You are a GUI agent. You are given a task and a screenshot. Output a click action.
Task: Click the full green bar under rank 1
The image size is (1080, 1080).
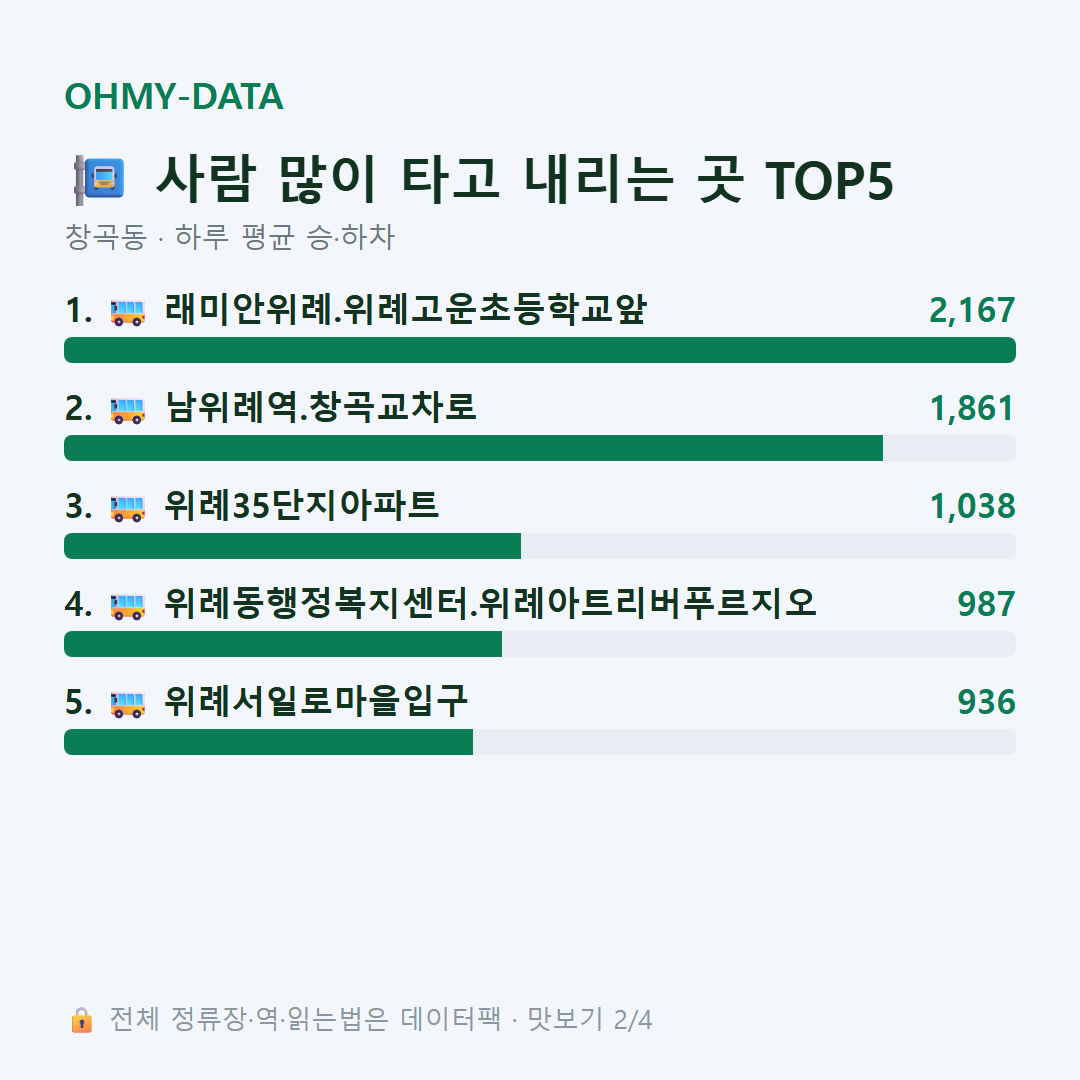tap(540, 350)
